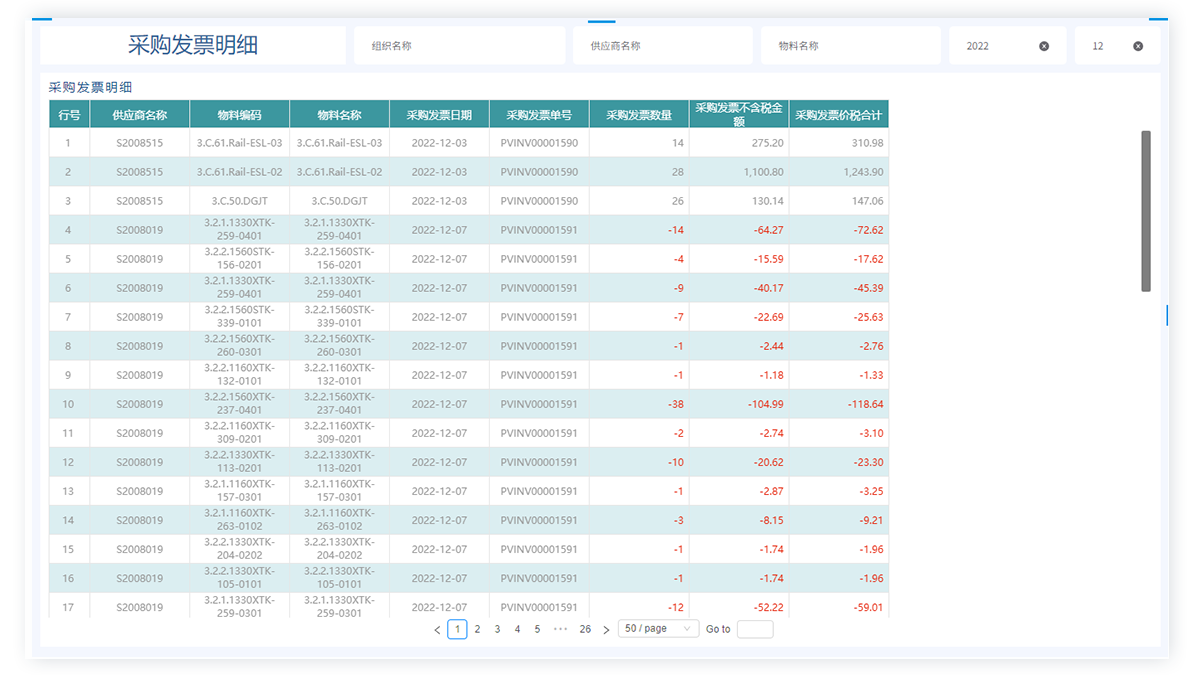Jump to page 26
1200x675 pixels.
coord(585,629)
